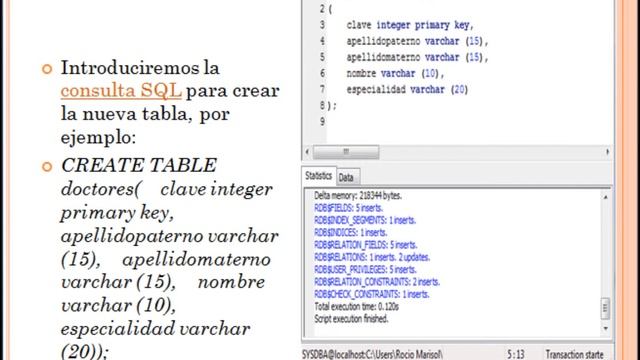Image resolution: width=640 pixels, height=360 pixels.
Task: Click the SQL editor horizontal scrollbar thumb
Action: point(346,152)
